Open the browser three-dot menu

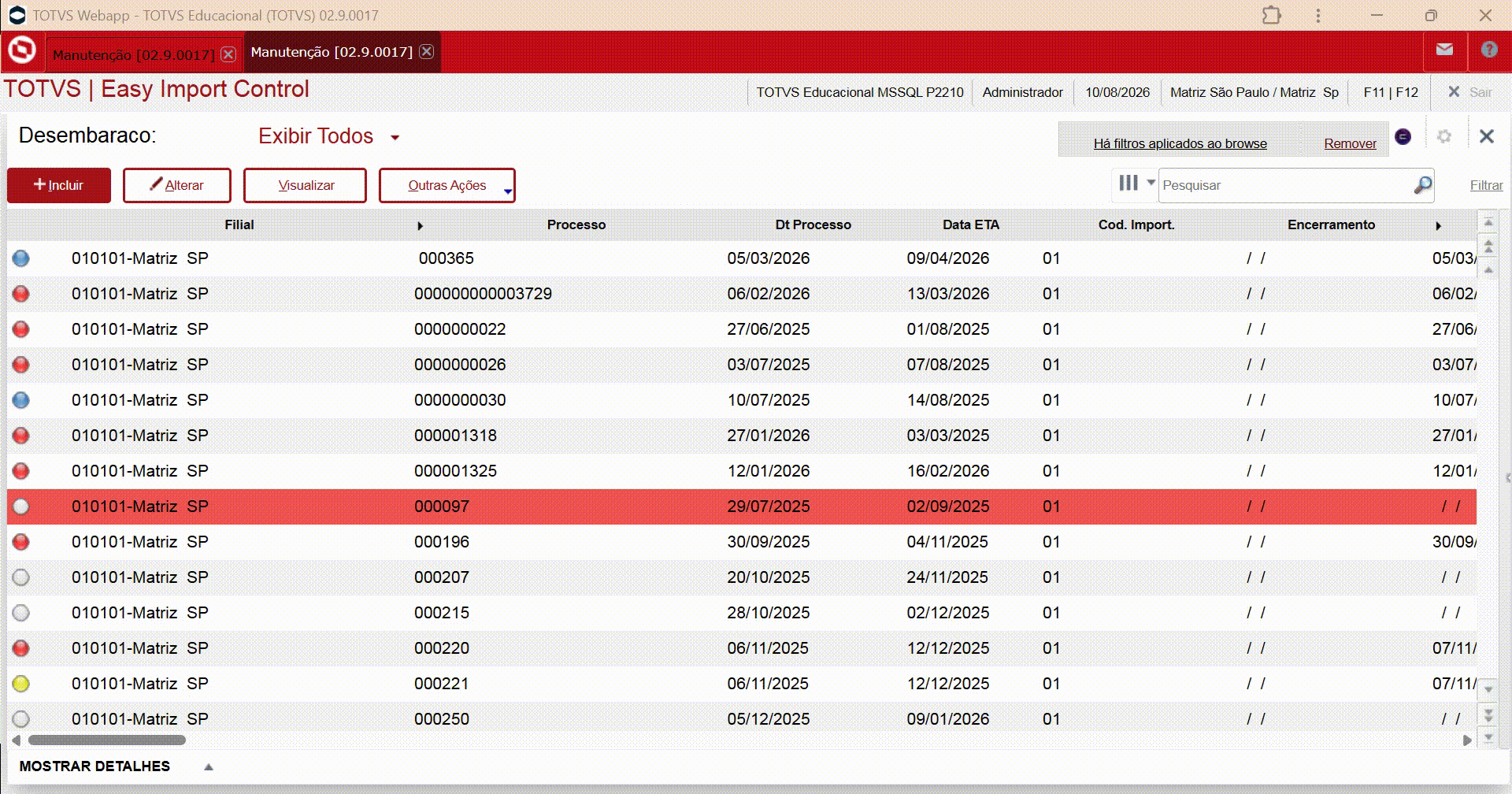[x=1318, y=15]
